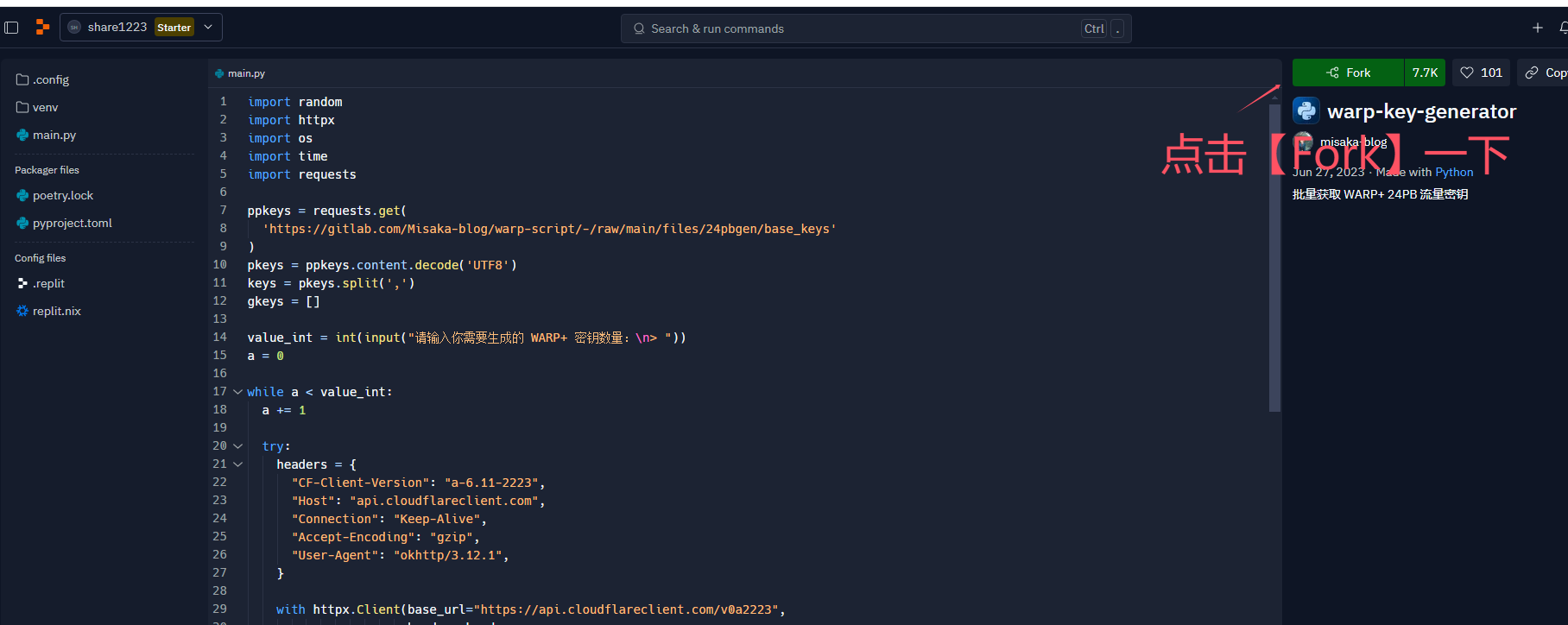Collapse the while loop at line 17
This screenshot has width=1568, height=625.
click(x=237, y=392)
